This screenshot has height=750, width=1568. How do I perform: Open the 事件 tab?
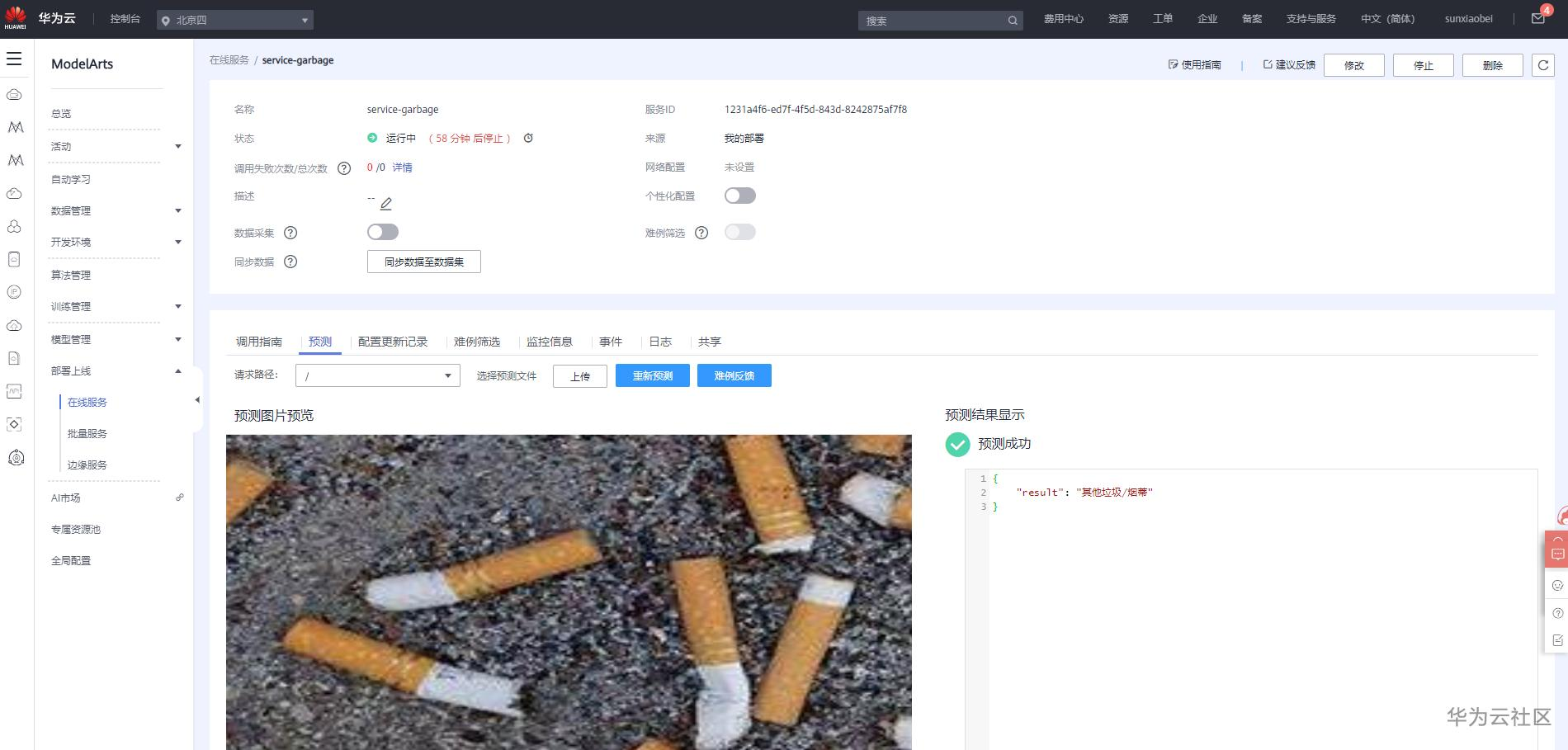click(611, 342)
